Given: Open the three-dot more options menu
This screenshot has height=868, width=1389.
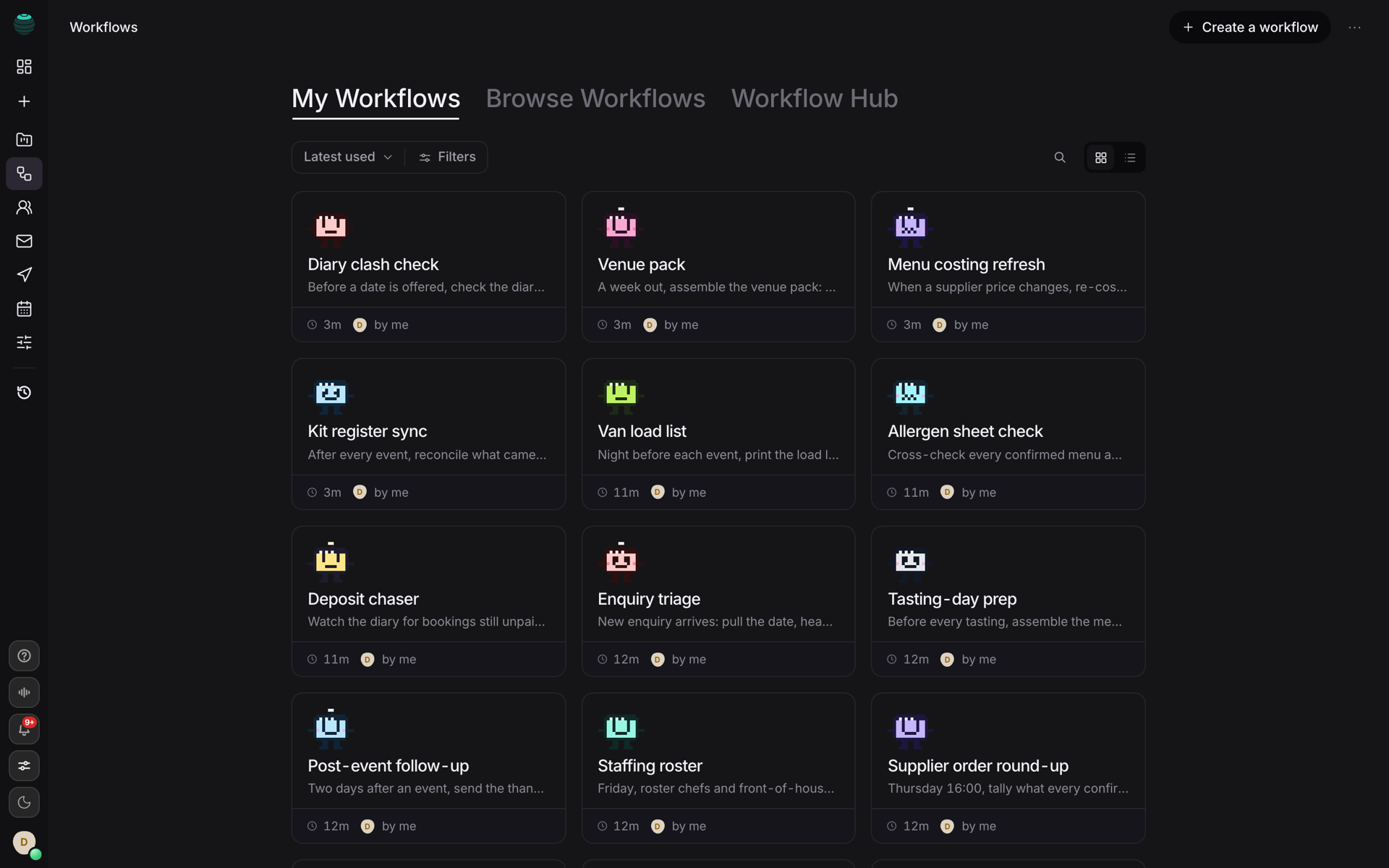Looking at the screenshot, I should (x=1355, y=27).
